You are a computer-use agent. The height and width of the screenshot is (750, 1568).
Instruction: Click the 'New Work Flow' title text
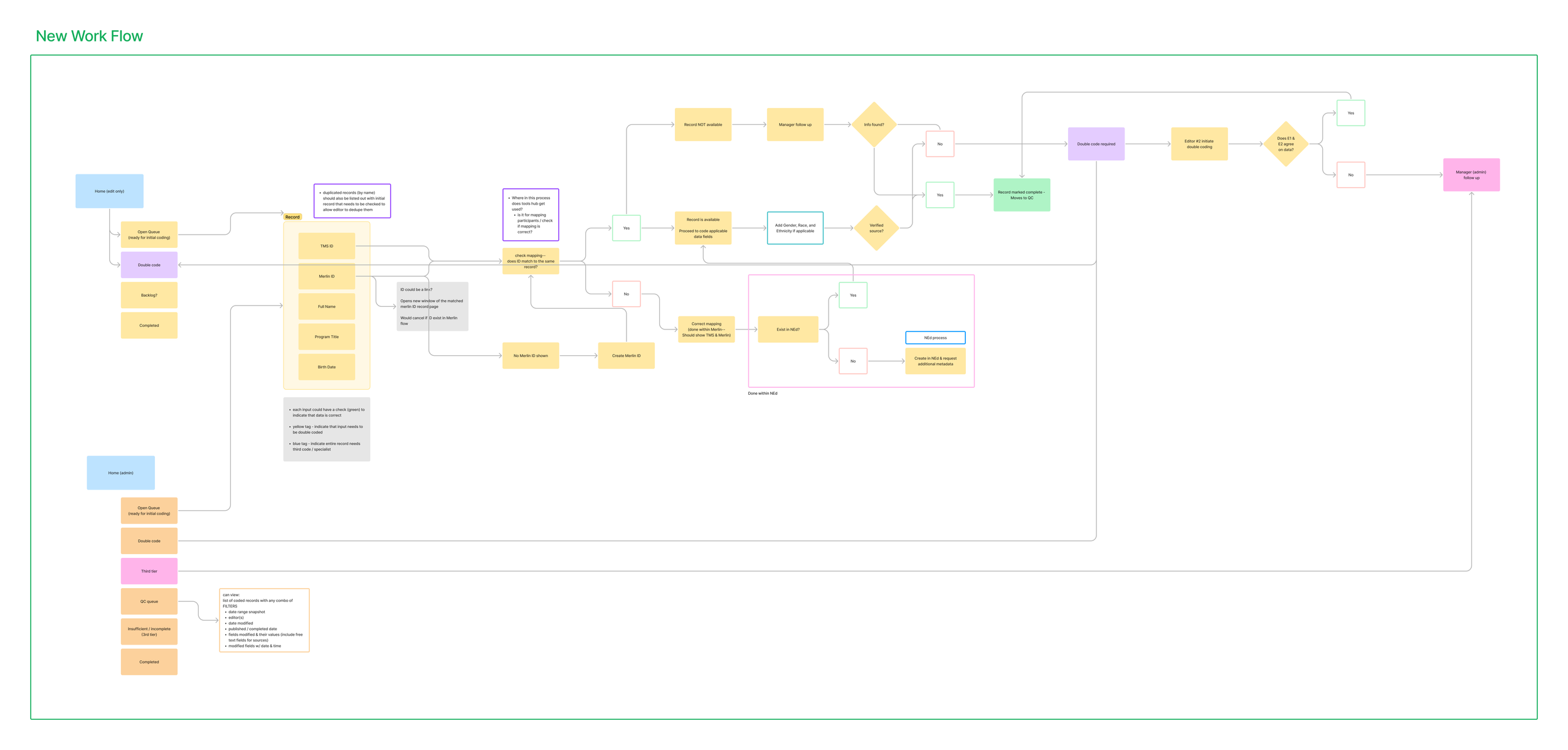click(89, 36)
